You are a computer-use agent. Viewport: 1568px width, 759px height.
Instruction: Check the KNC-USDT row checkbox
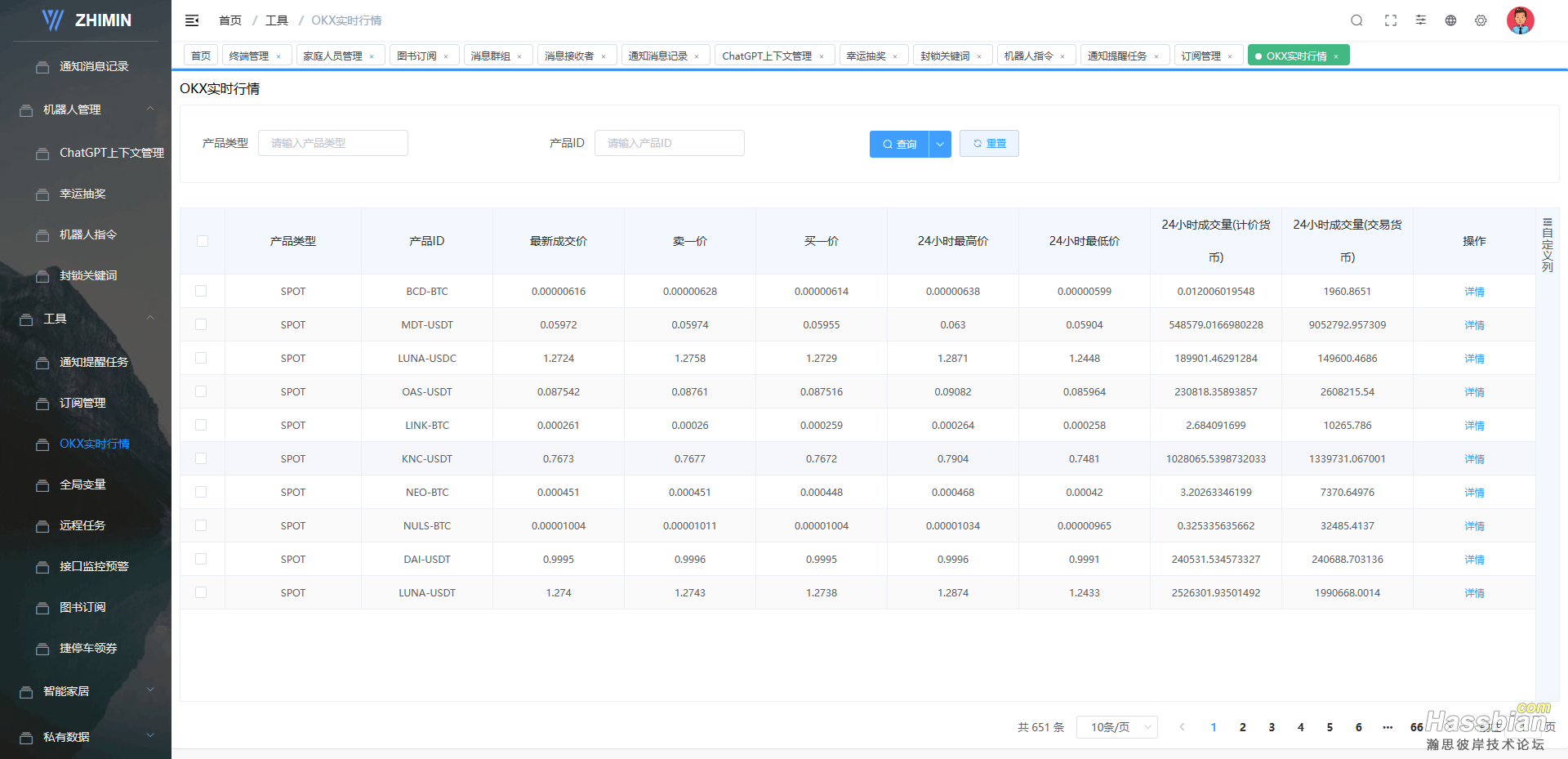pos(201,458)
